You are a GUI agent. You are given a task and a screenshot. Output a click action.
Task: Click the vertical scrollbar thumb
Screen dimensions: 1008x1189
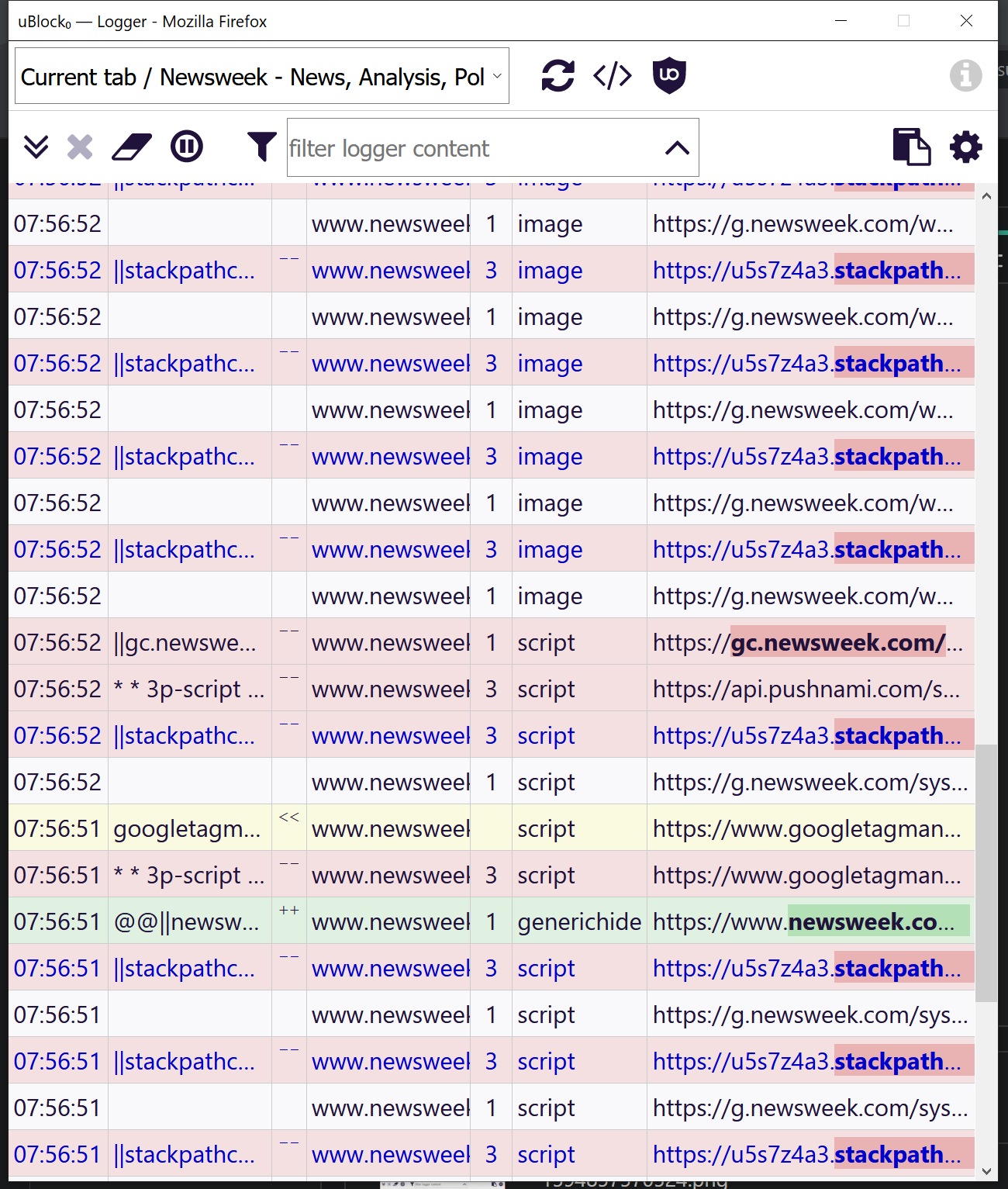pos(986,873)
